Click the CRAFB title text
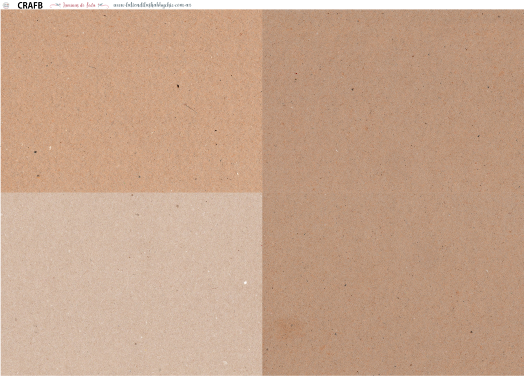Screen dimensions: 524x376 (30, 5)
